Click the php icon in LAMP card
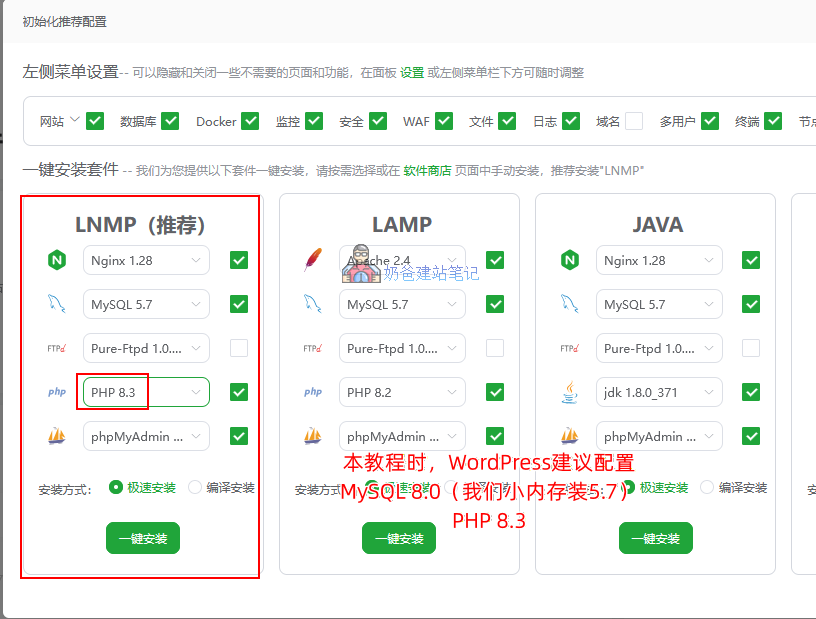This screenshot has height=619, width=816. [x=313, y=392]
